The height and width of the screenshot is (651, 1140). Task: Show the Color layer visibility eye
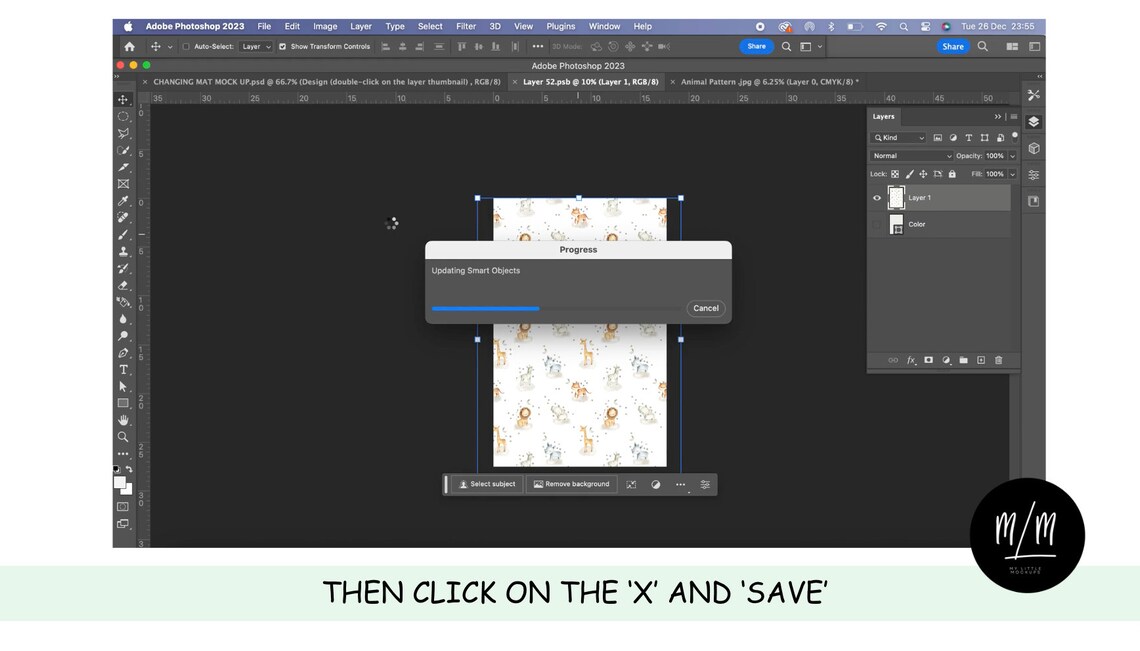coord(877,224)
